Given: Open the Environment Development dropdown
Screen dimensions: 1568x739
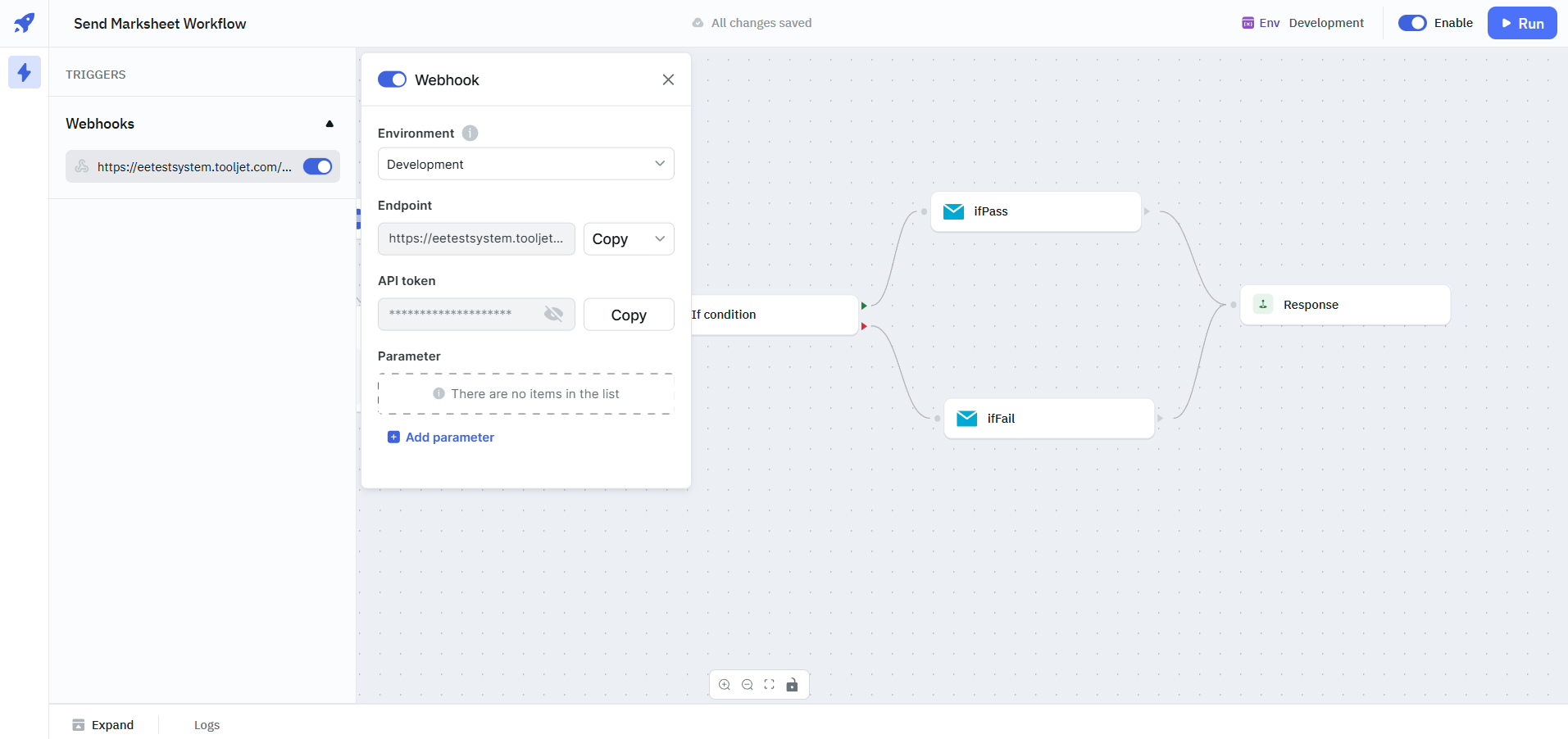Looking at the screenshot, I should click(525, 164).
